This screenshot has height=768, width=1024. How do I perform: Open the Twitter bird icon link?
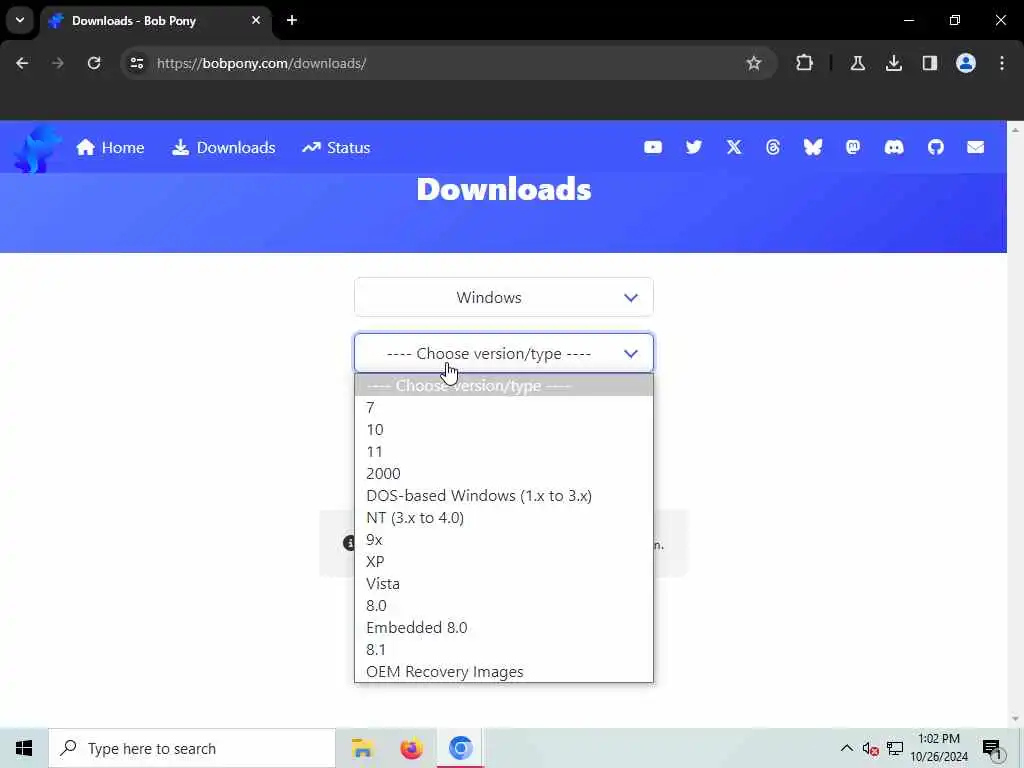(694, 148)
